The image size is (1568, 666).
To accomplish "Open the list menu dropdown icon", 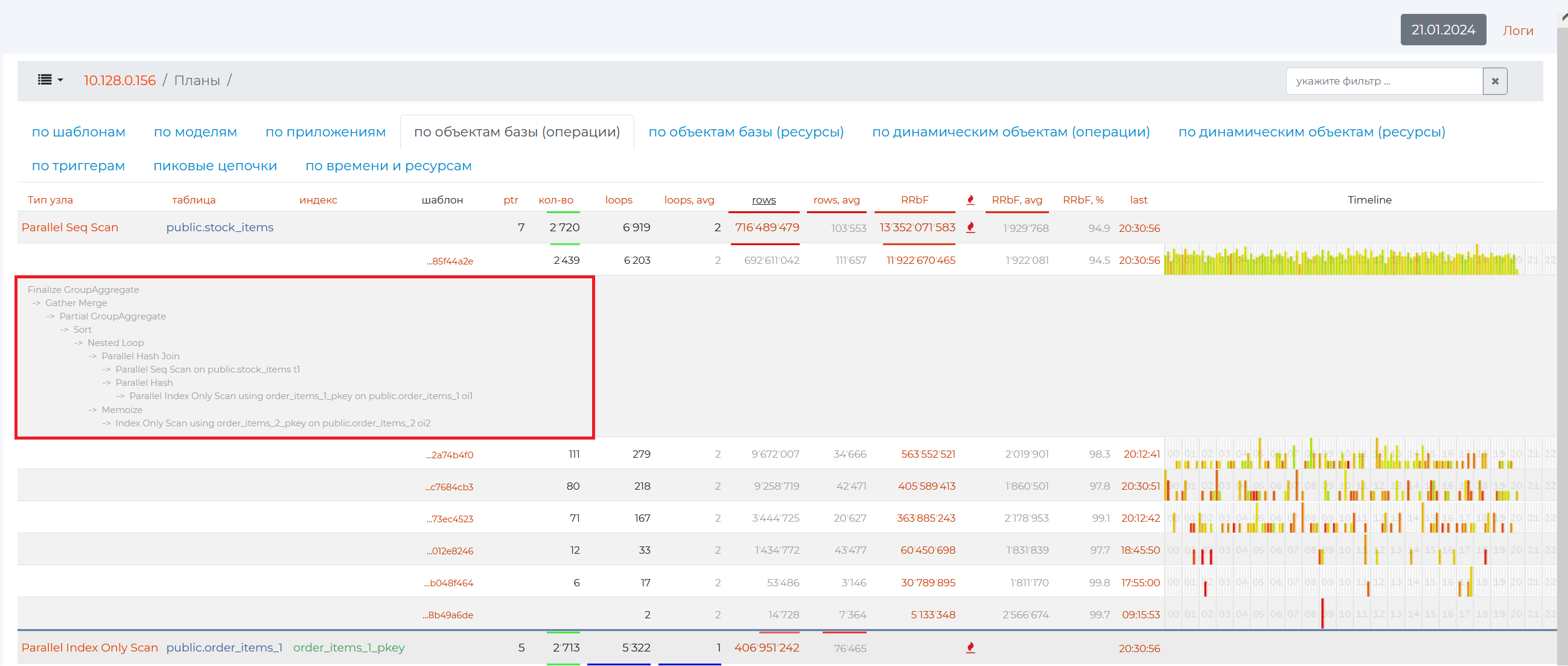I will [50, 80].
